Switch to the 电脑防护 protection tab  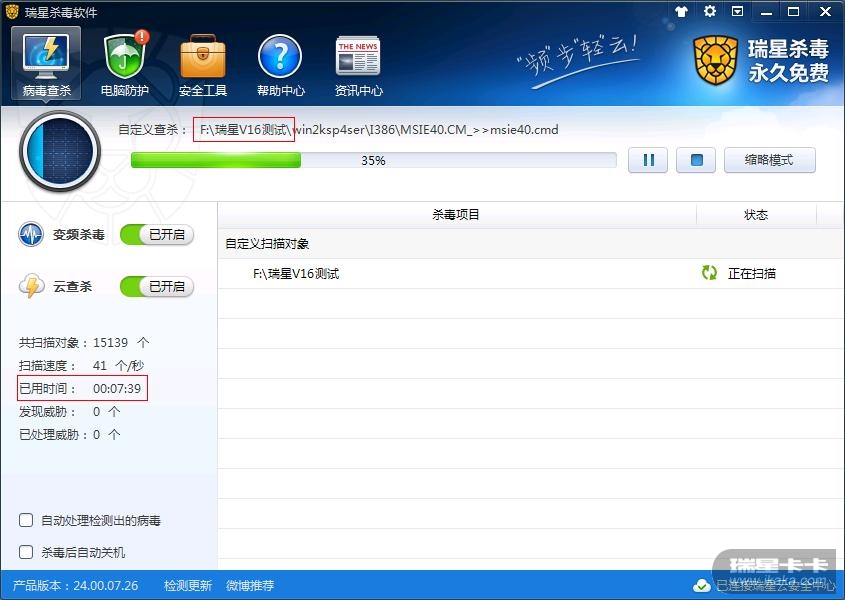coord(124,64)
